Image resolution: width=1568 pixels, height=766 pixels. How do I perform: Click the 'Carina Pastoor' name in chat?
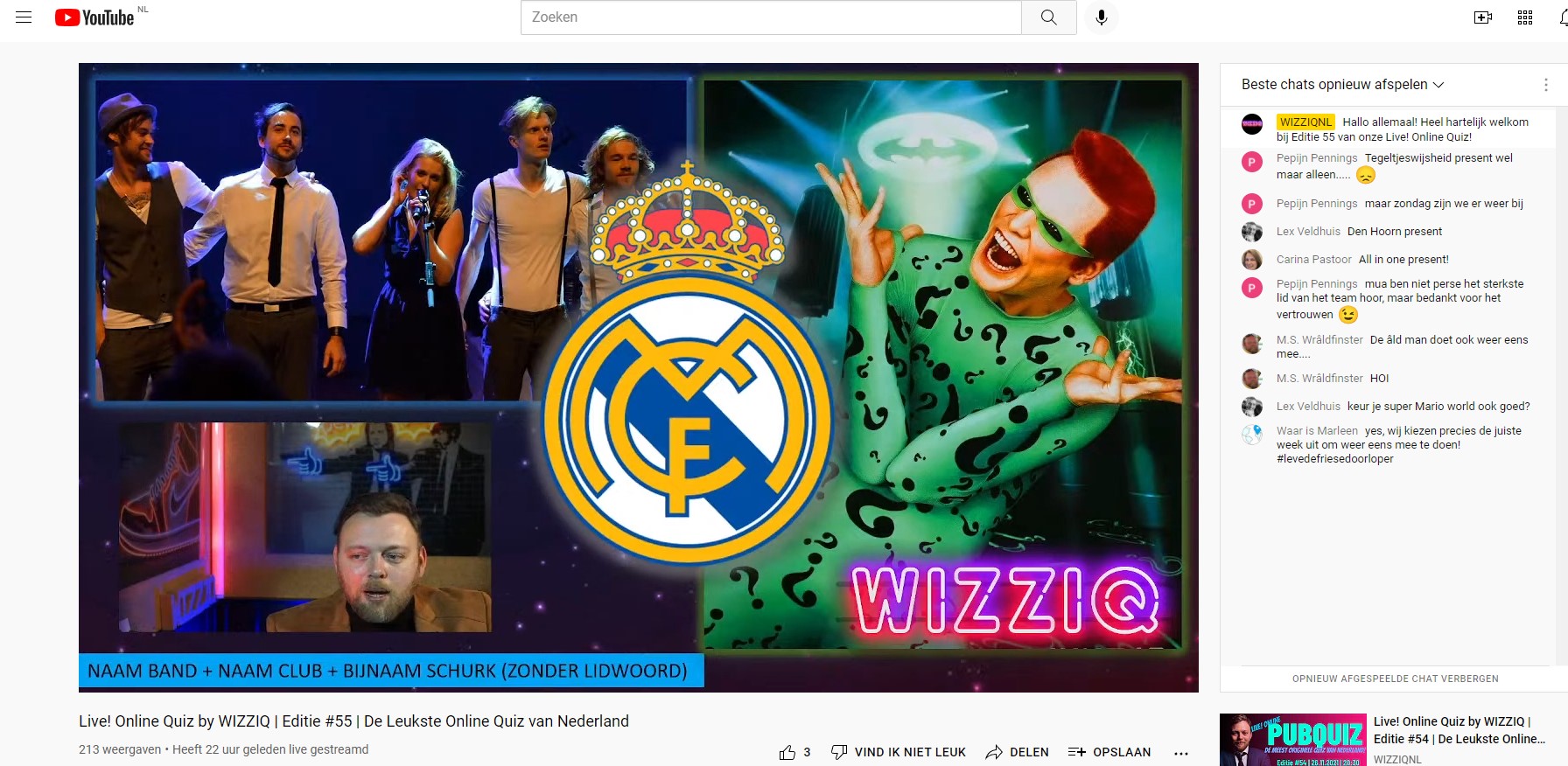pyautogui.click(x=1313, y=260)
